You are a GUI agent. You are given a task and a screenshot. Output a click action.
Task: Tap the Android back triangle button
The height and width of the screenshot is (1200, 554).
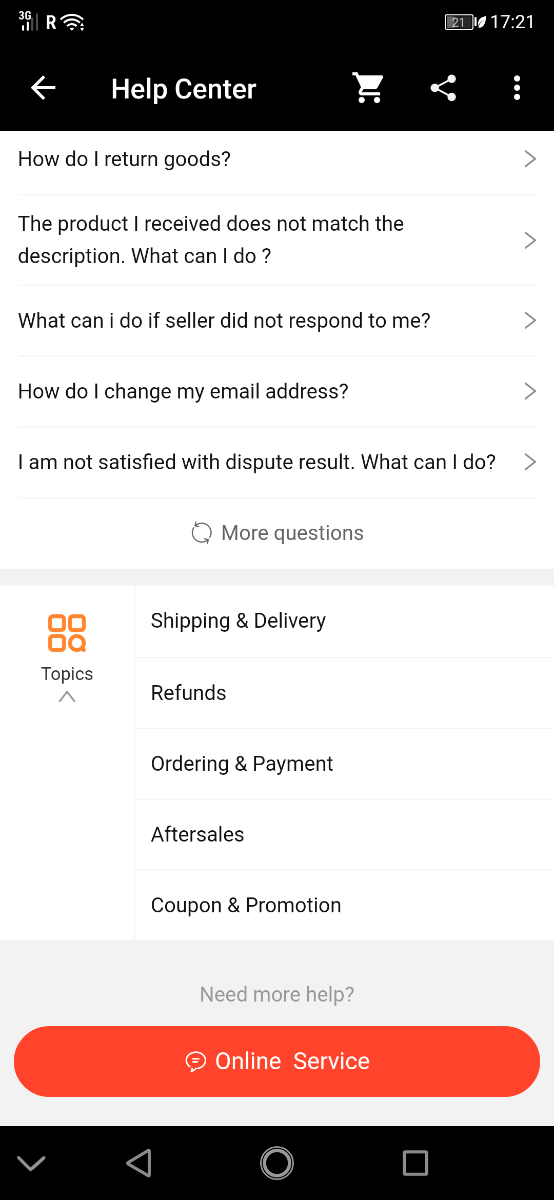pos(139,1162)
